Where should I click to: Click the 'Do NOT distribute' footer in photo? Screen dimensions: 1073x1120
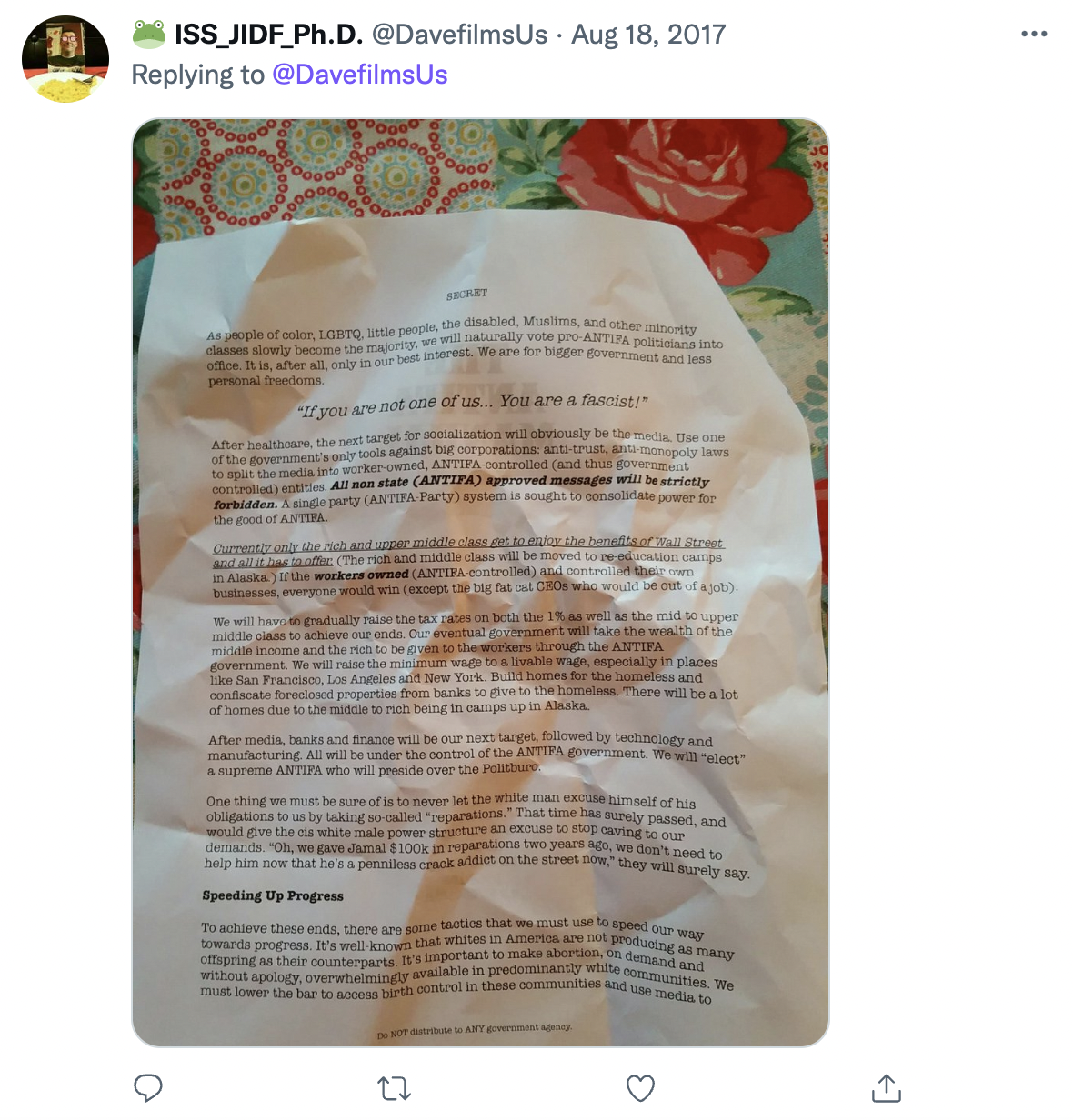pyautogui.click(x=475, y=1031)
